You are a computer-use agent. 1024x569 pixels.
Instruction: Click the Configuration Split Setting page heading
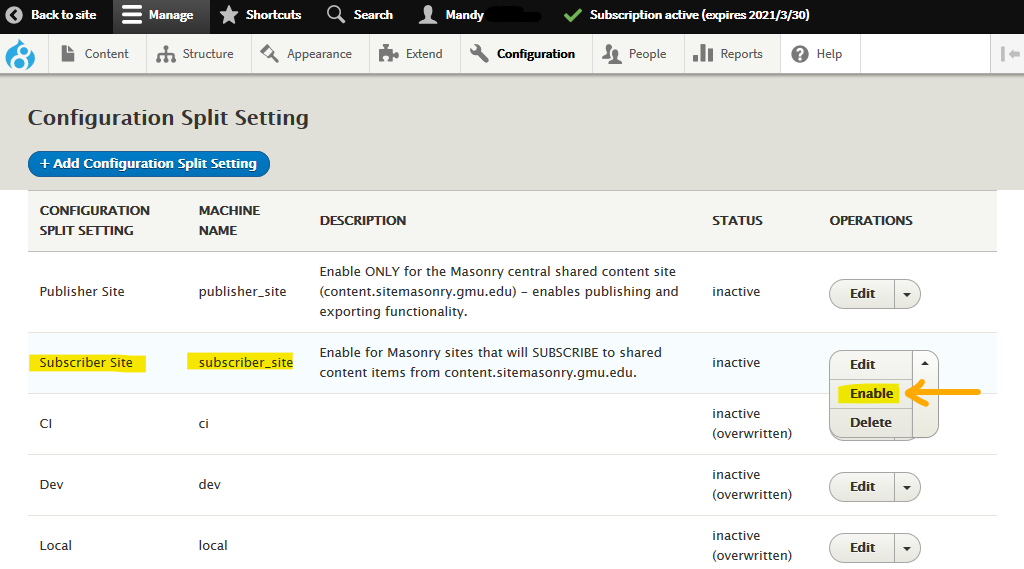coord(168,118)
